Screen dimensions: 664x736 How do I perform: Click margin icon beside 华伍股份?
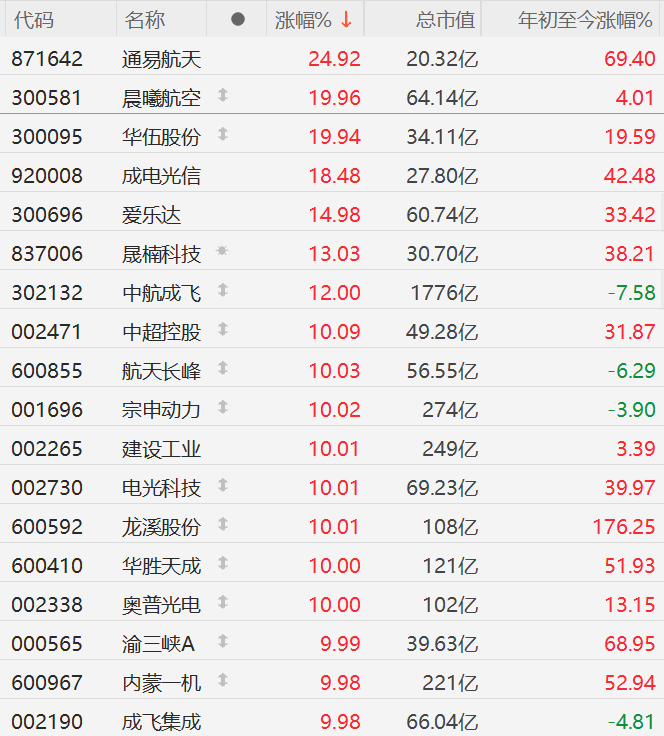pyautogui.click(x=223, y=134)
